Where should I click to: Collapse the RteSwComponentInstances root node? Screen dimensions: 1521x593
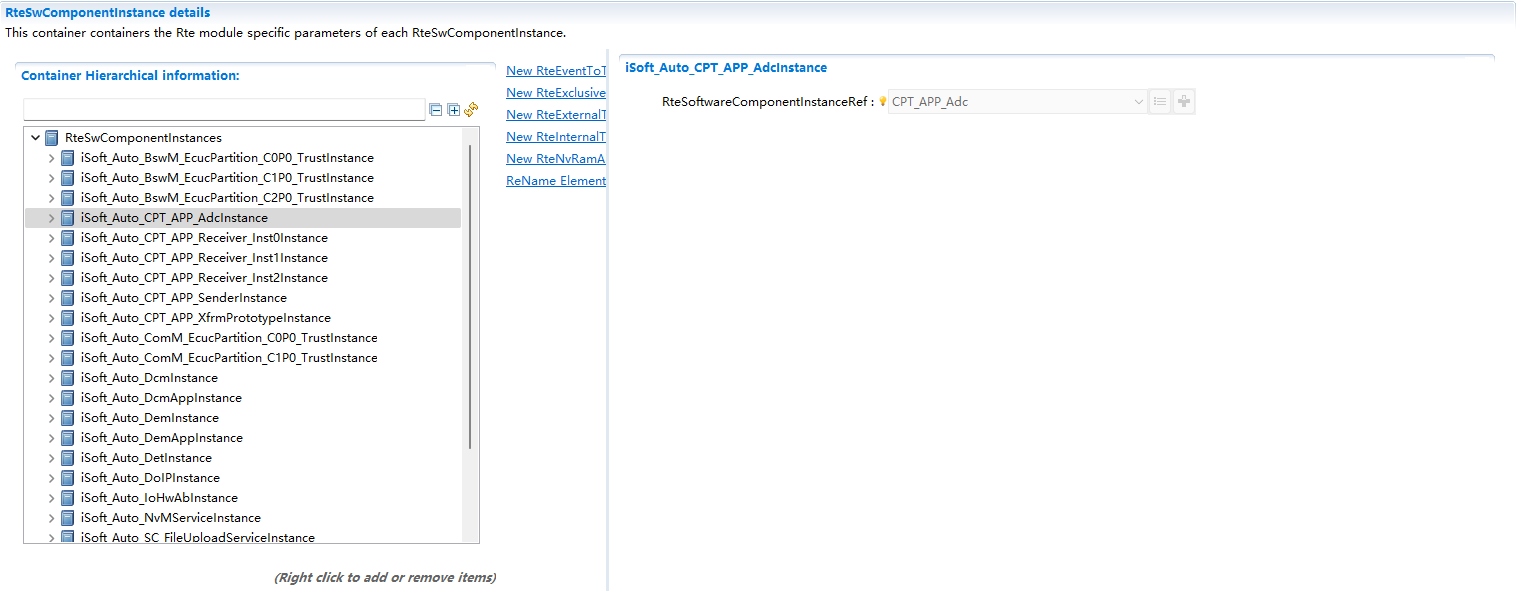36,138
